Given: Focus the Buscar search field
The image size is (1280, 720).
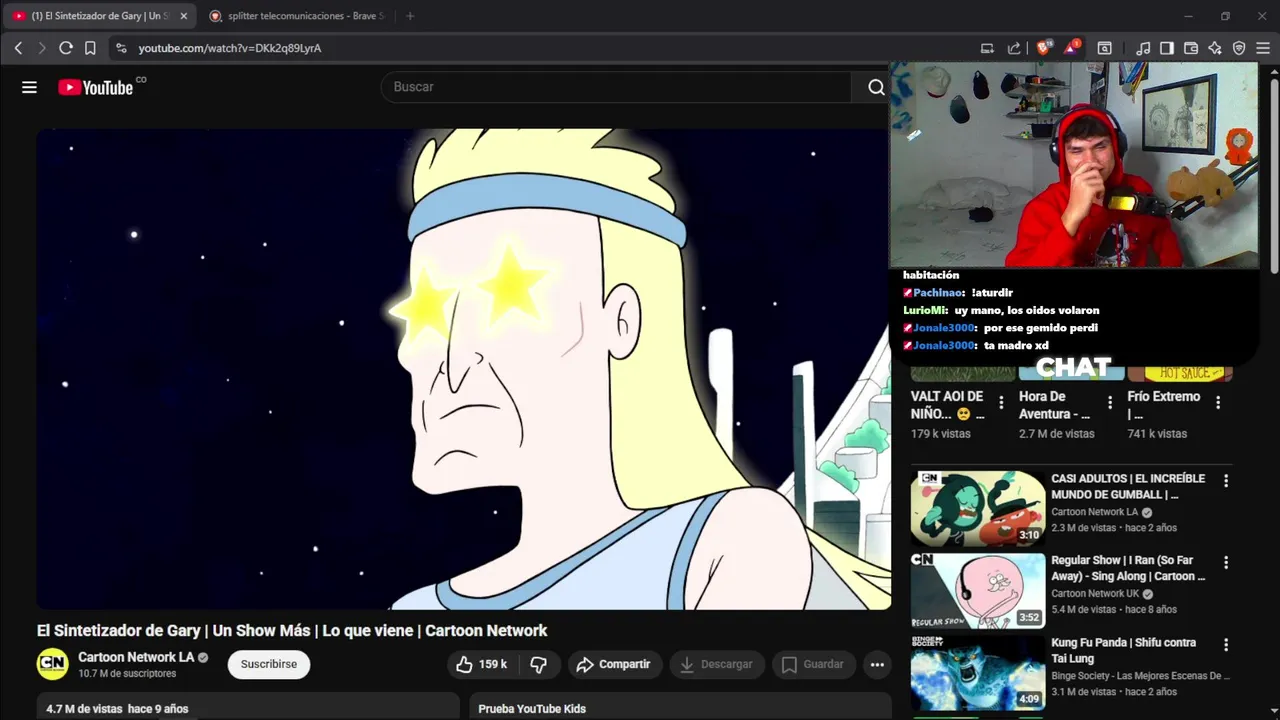Looking at the screenshot, I should click(615, 87).
